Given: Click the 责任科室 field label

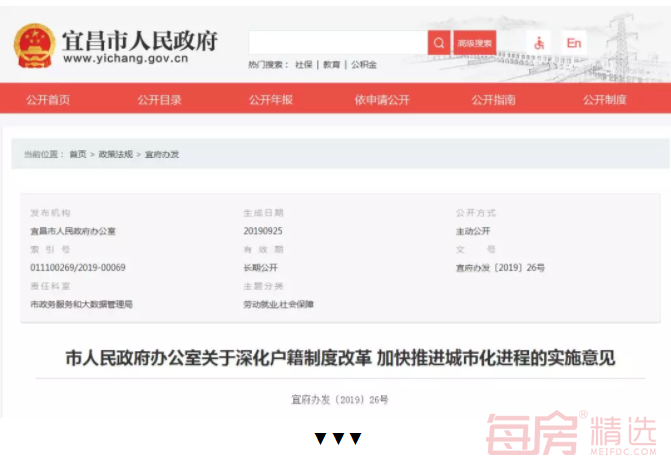Looking at the screenshot, I should [50, 286].
